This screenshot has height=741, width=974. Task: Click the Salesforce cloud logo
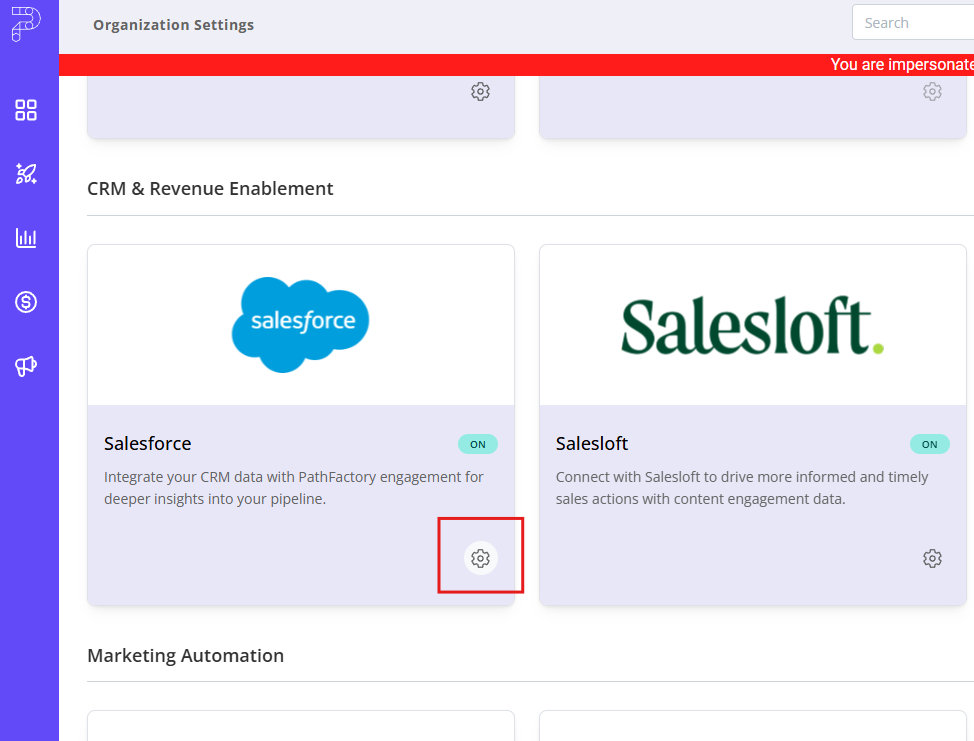(x=301, y=324)
